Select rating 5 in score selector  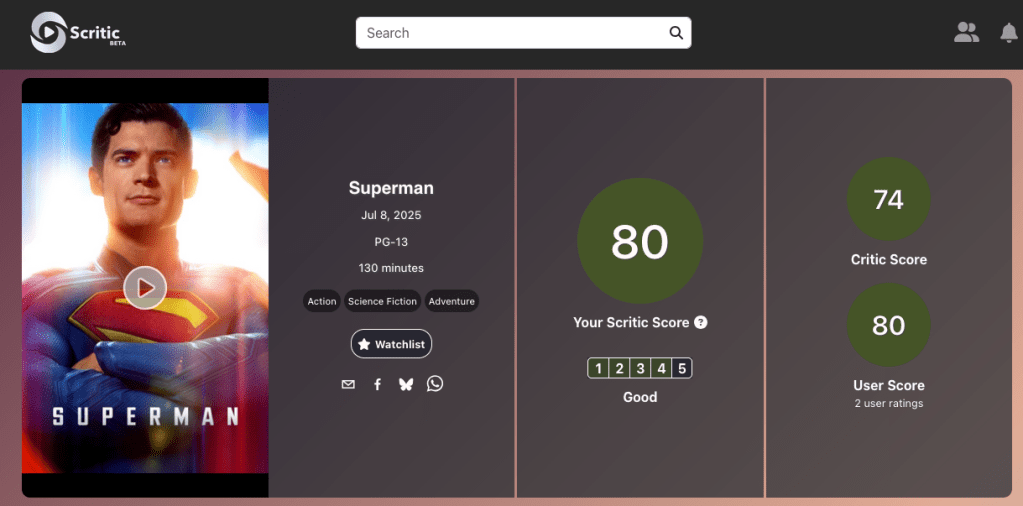(x=682, y=368)
